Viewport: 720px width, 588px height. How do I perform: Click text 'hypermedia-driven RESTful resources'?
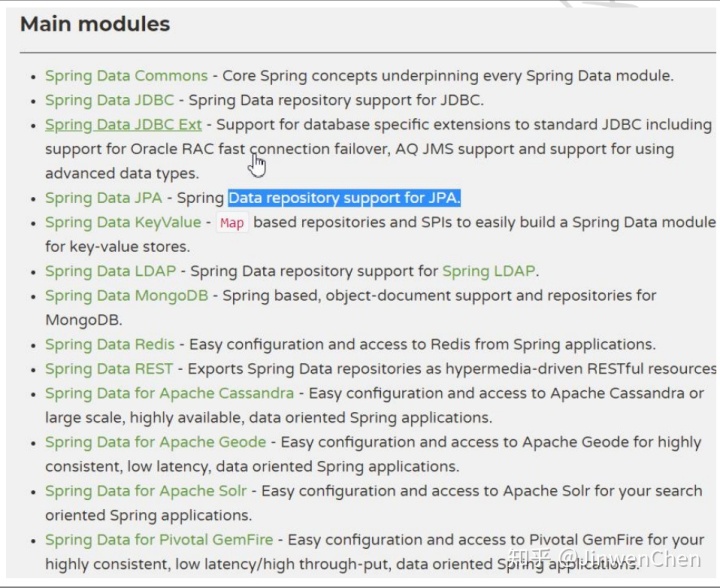tap(581, 369)
